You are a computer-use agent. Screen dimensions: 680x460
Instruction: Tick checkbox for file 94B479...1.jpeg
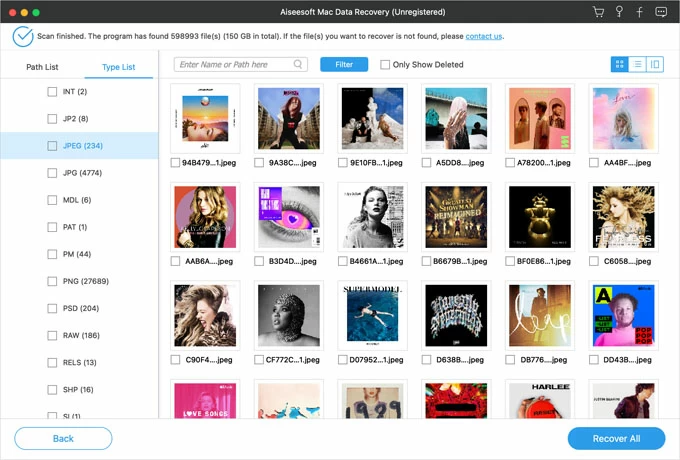pos(176,162)
